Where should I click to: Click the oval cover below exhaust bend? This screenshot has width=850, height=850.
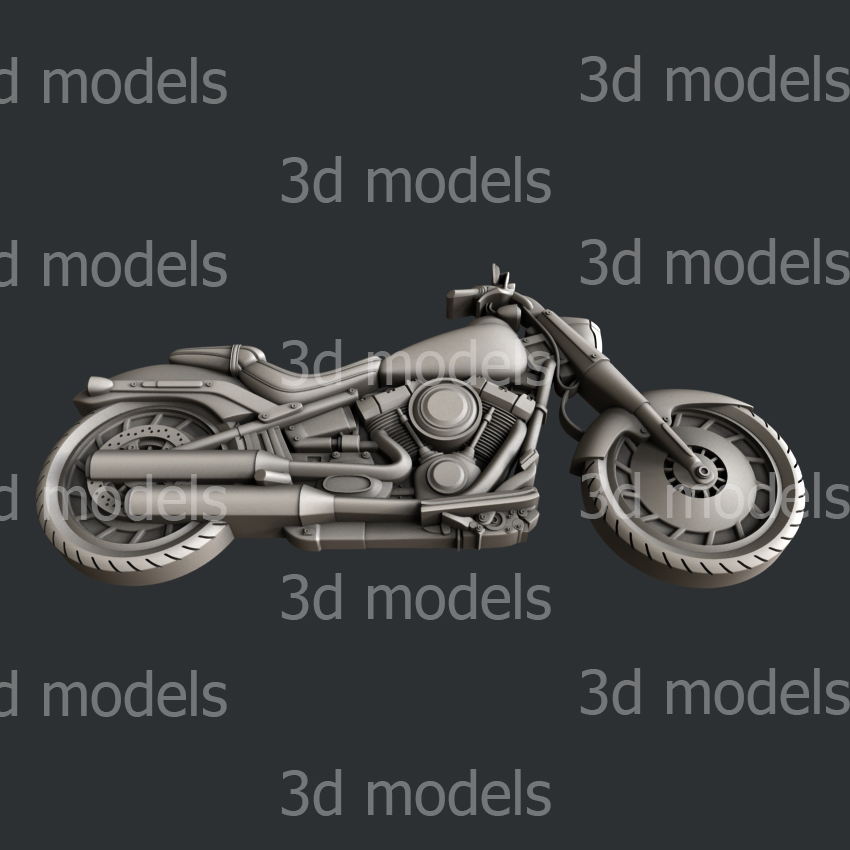(347, 484)
